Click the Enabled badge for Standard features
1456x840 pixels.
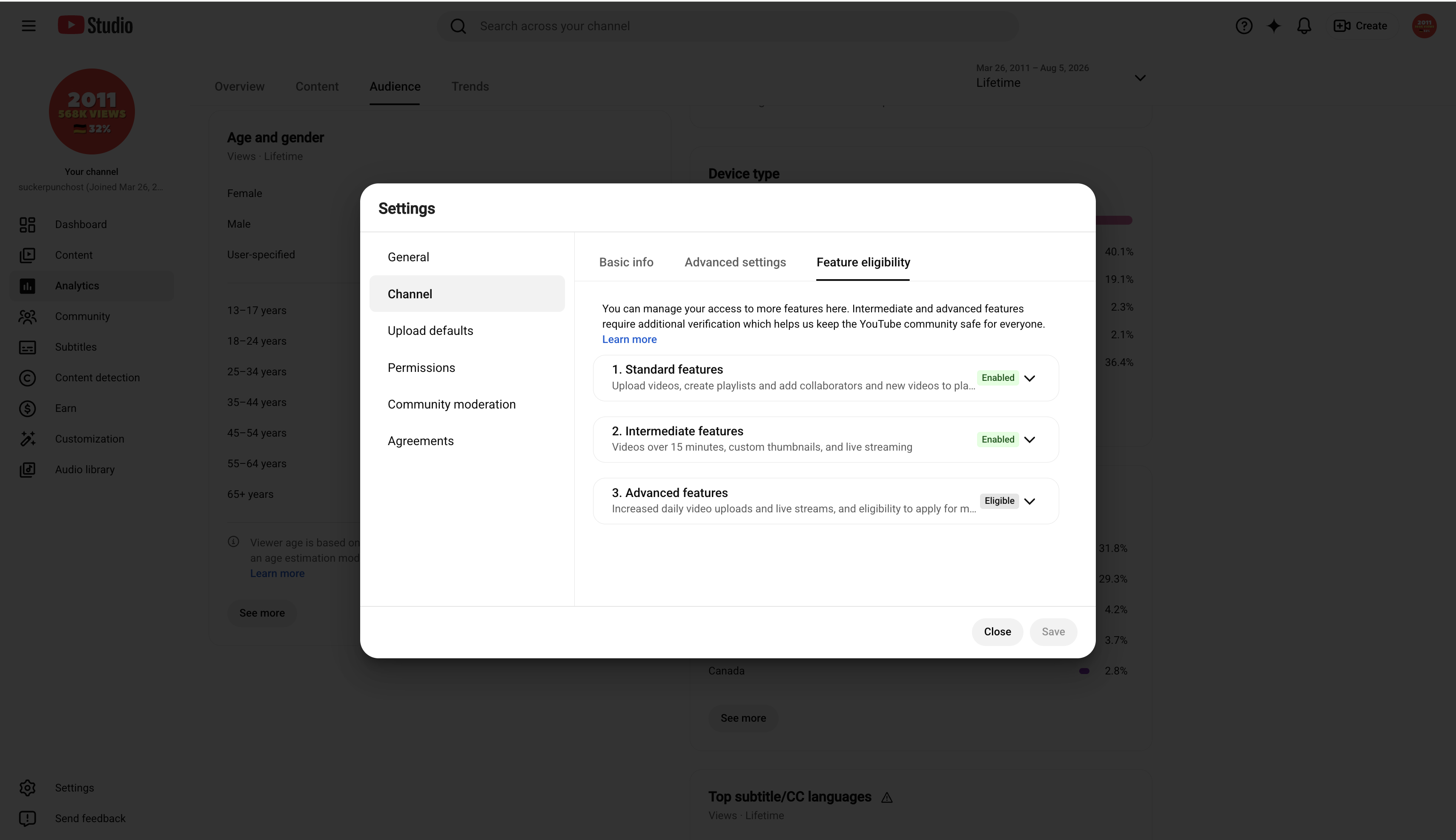point(998,378)
